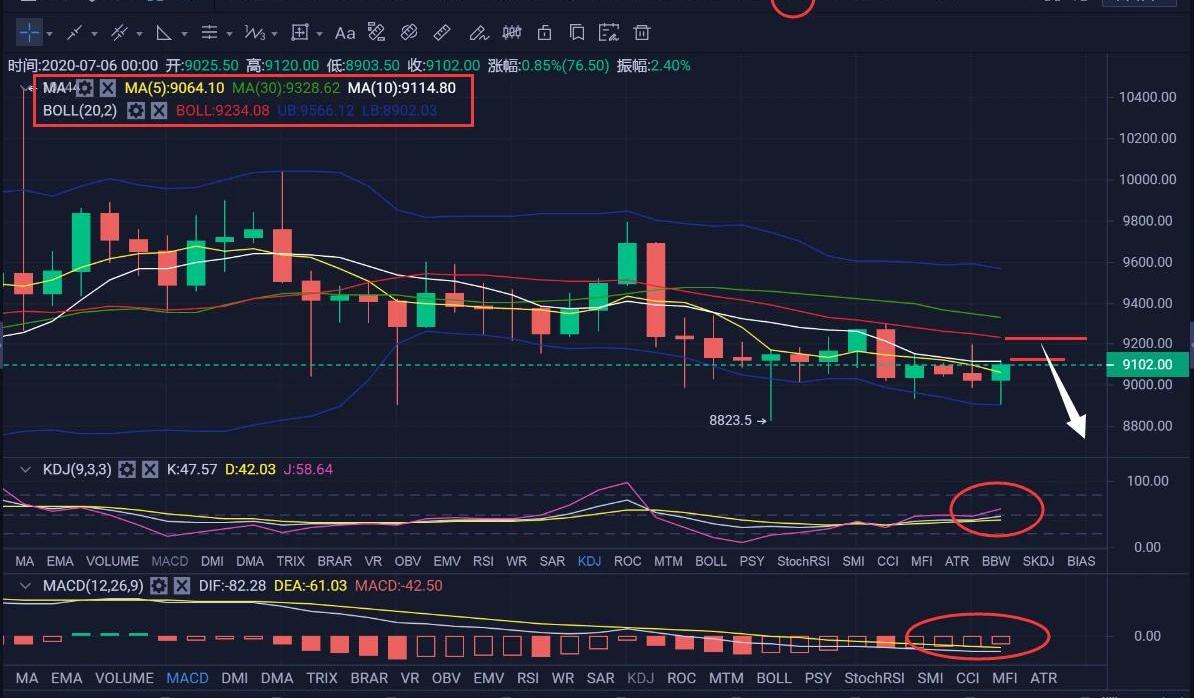Screen dimensions: 1194x698
Task: Select TRIX in the bottom indicator row
Action: [322, 678]
